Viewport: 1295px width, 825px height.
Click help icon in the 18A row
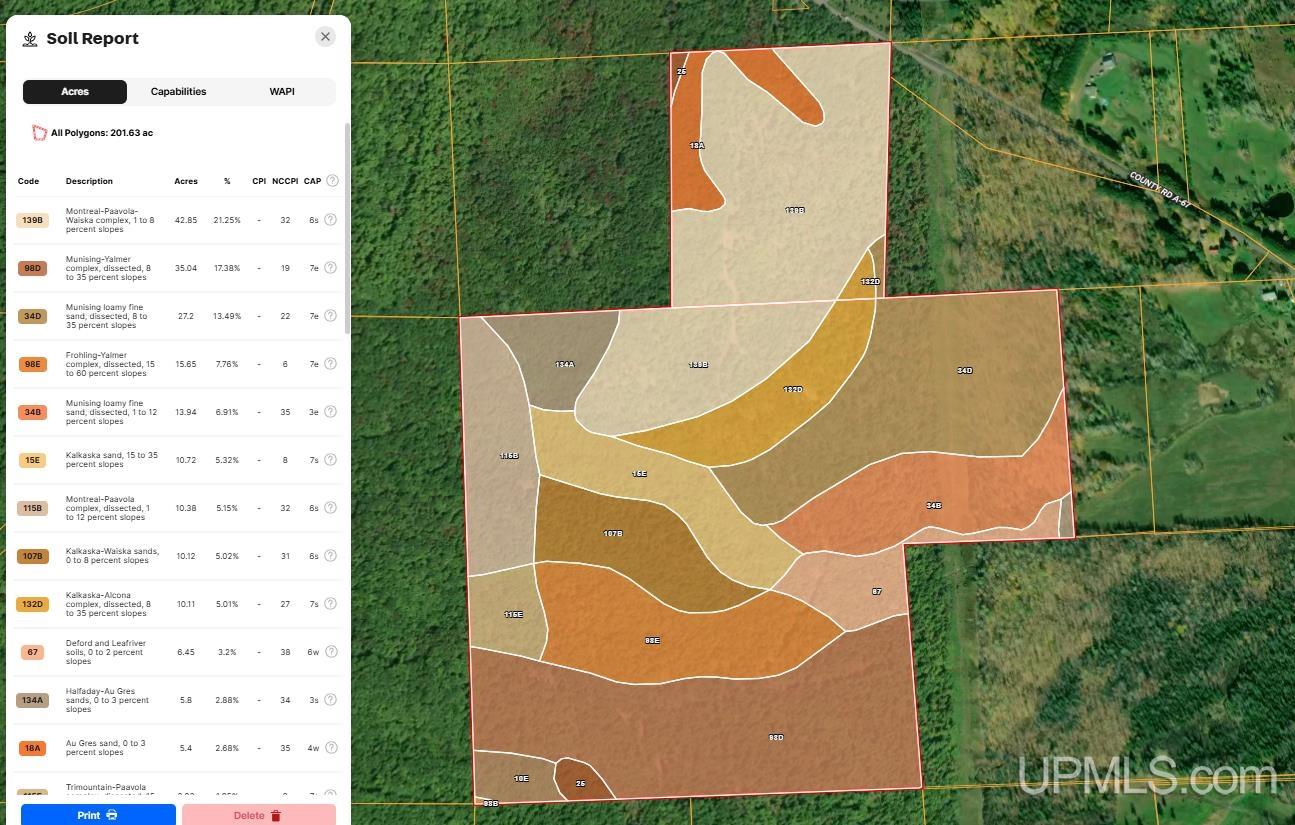[330, 748]
